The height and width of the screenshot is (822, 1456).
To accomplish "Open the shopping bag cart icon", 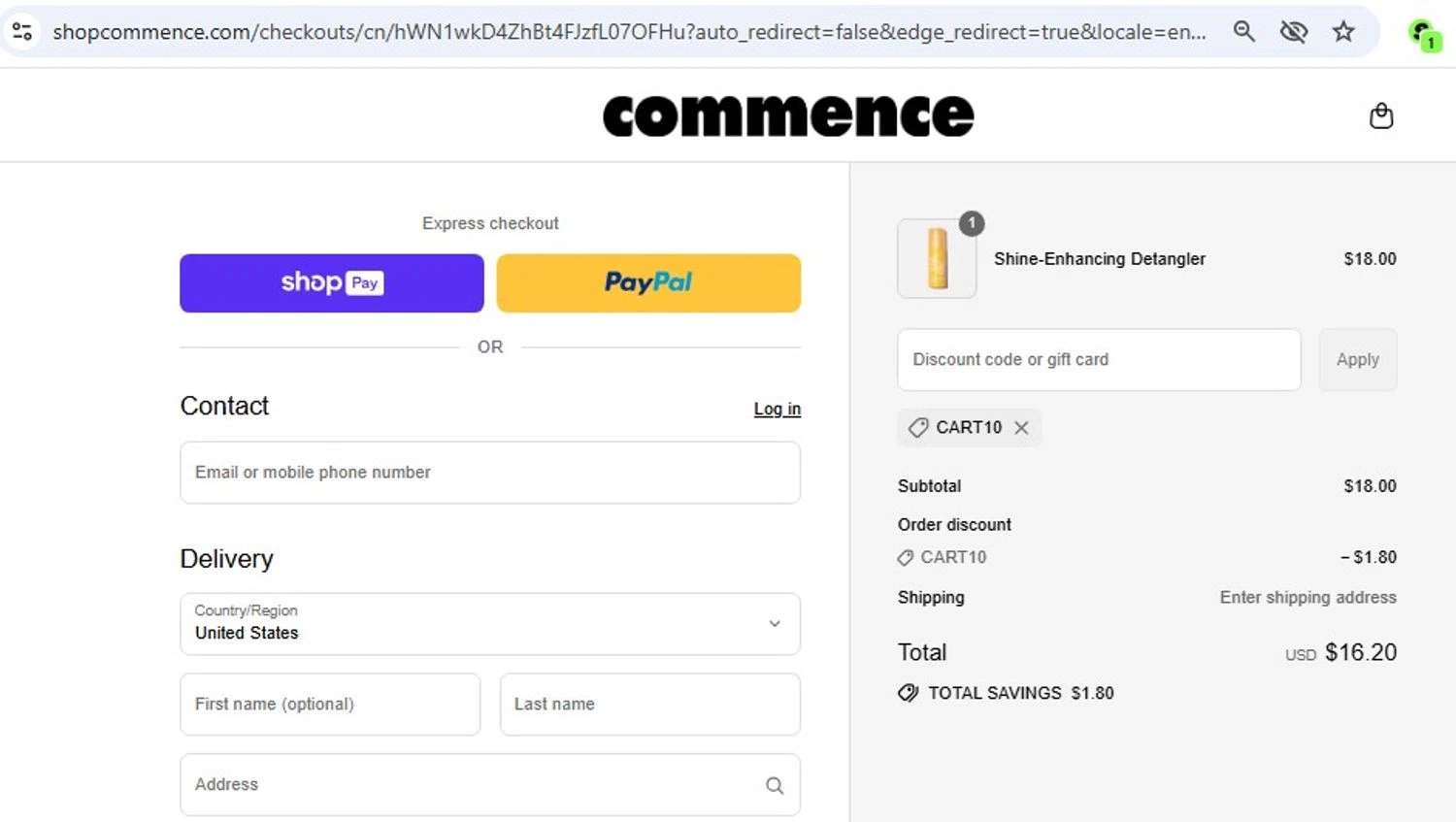I will point(1380,116).
